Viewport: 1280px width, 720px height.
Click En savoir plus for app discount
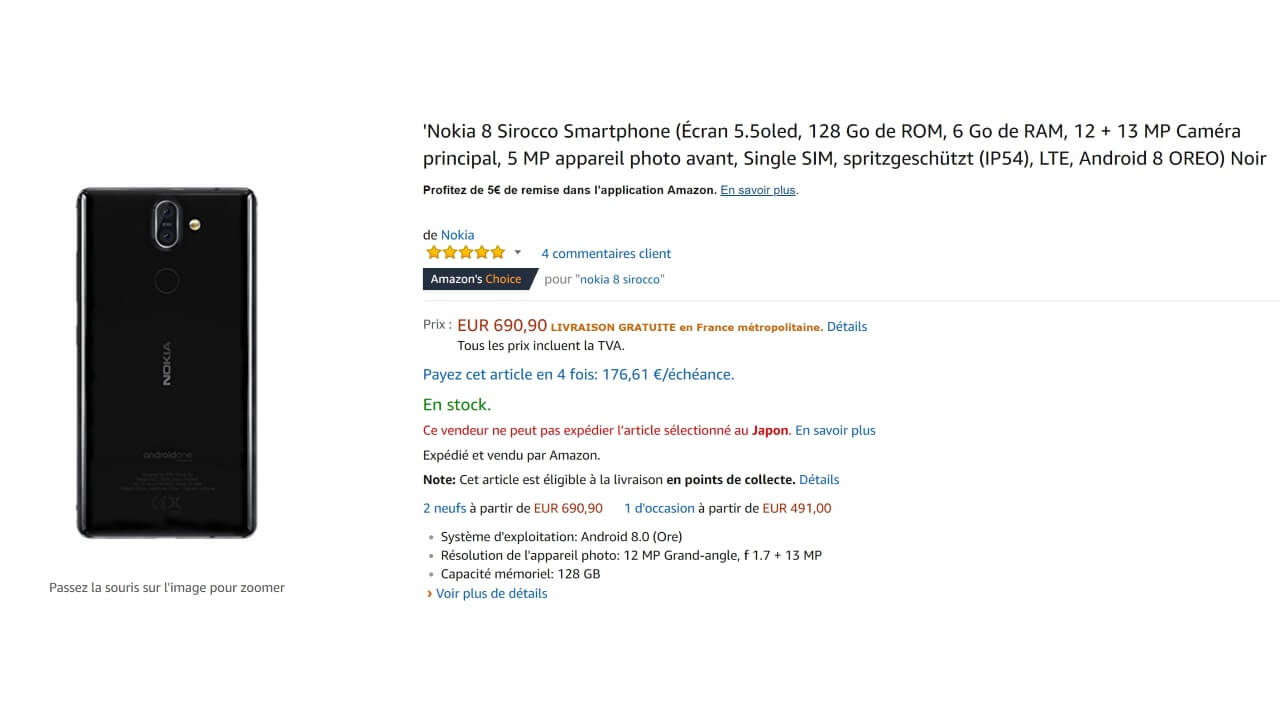(758, 190)
